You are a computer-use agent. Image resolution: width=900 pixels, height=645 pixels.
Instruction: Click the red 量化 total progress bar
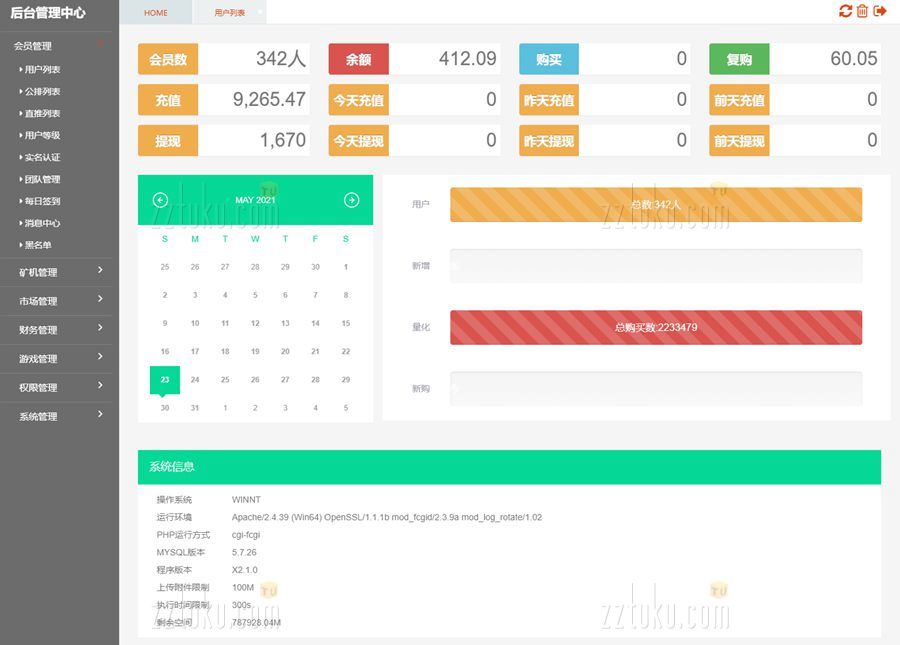click(x=655, y=327)
